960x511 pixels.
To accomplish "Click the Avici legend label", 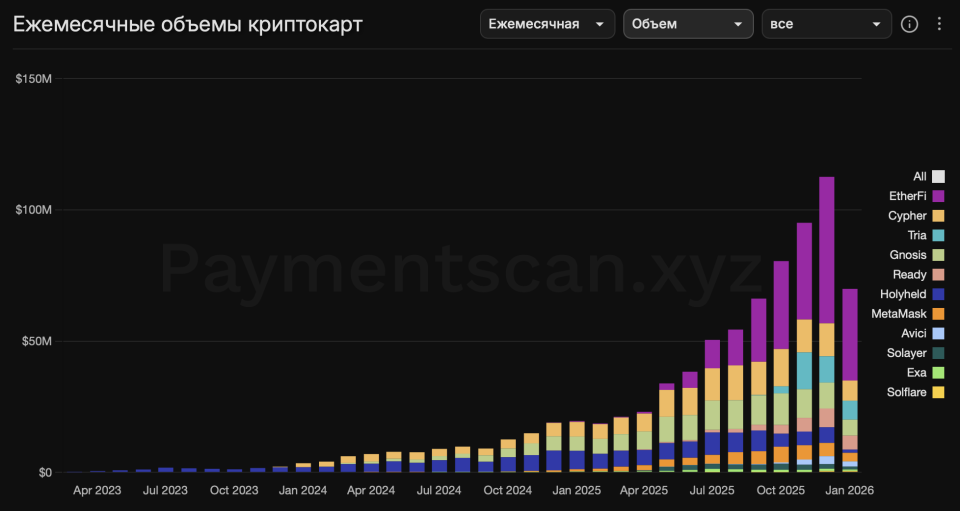I will [x=914, y=334].
